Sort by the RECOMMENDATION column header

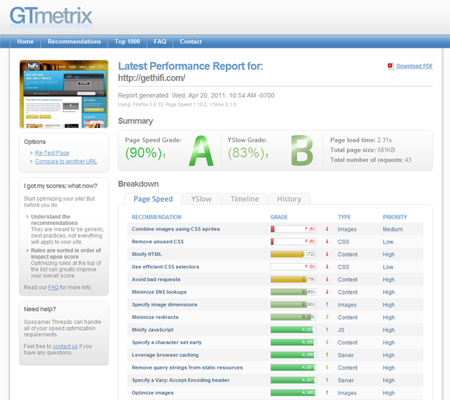coord(156,217)
